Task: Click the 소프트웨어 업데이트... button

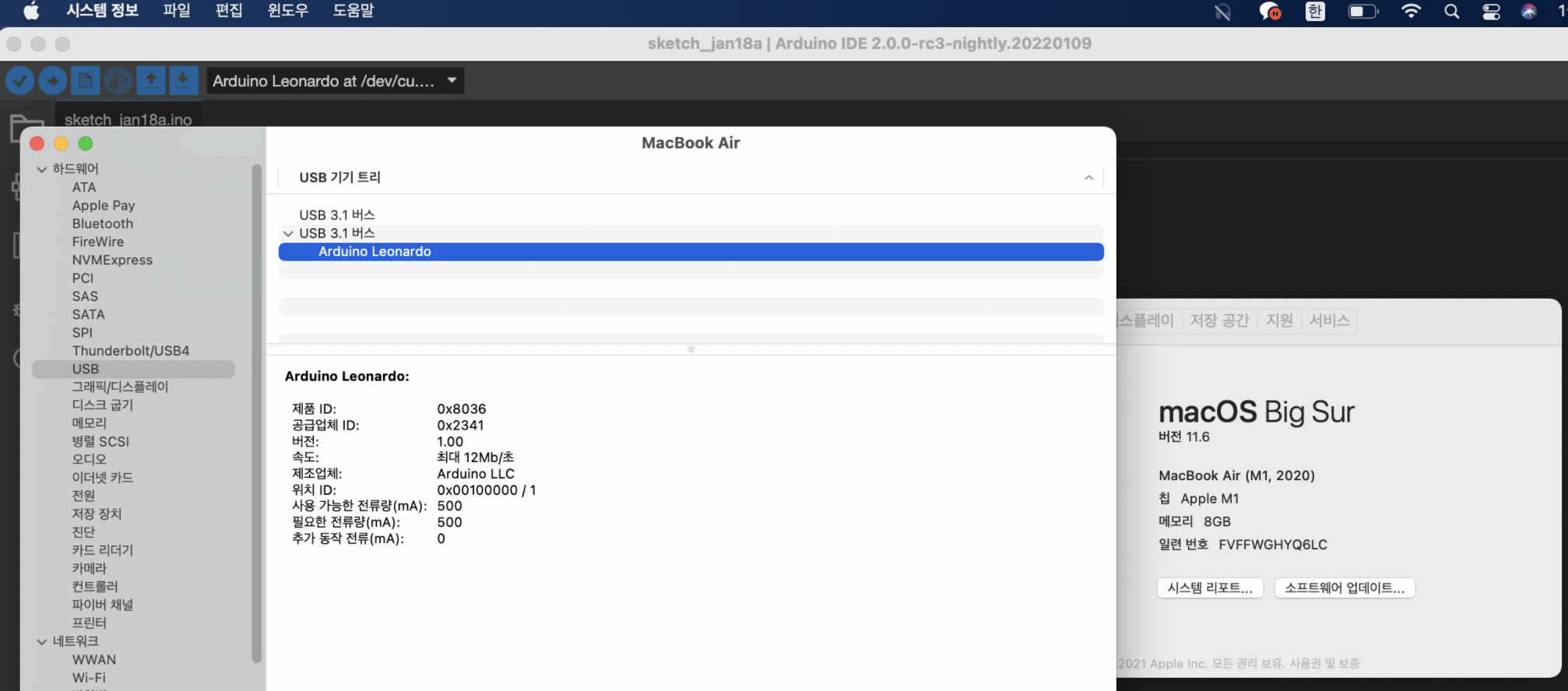Action: point(1345,588)
